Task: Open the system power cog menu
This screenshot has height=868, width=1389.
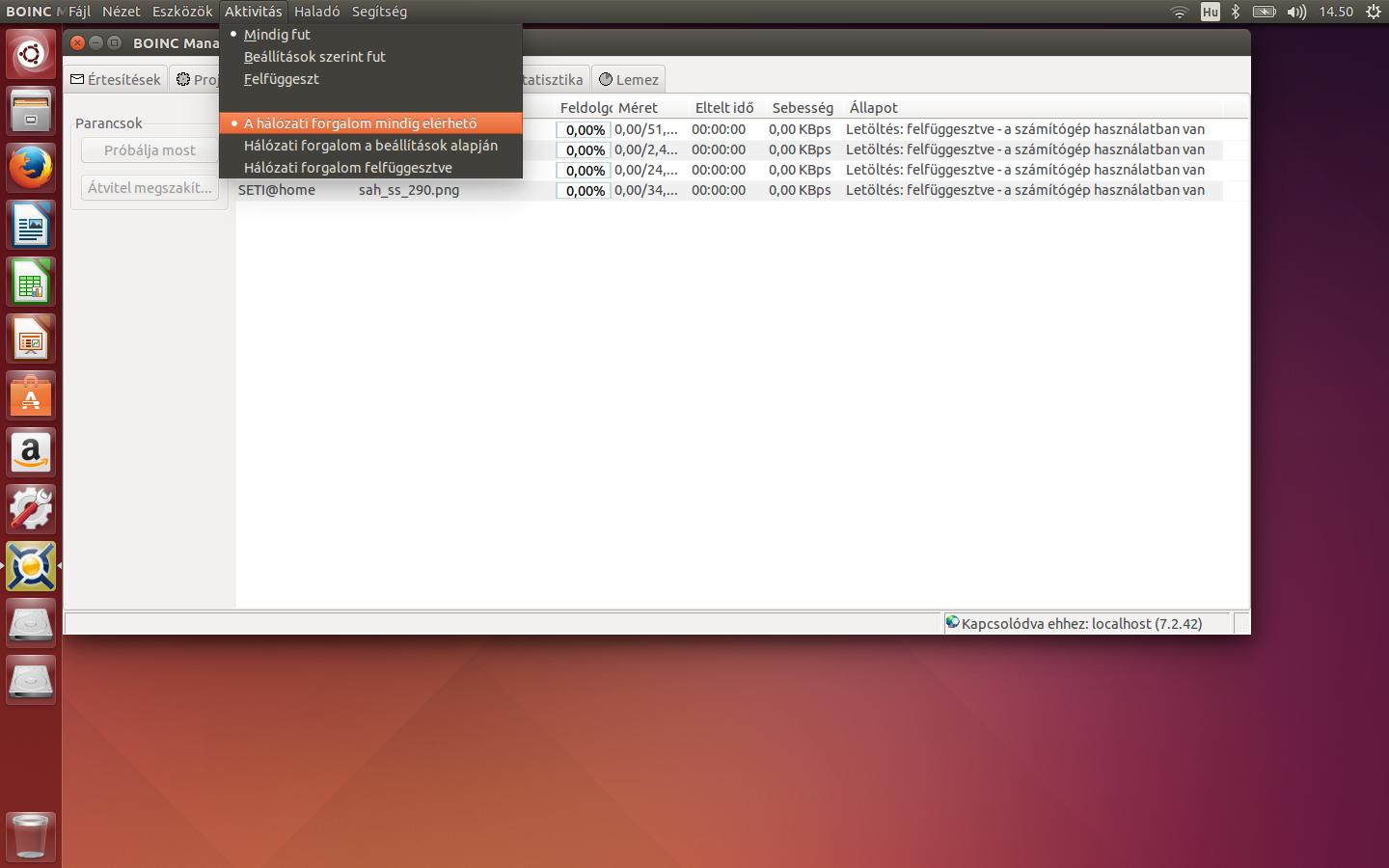Action: click(1374, 12)
